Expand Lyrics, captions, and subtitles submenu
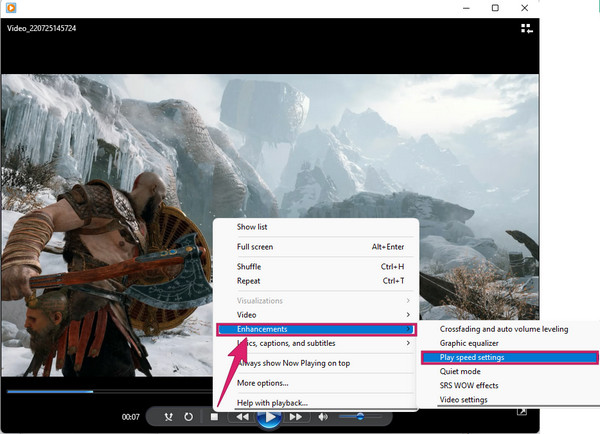Screen dimensions: 600x434 click(316, 343)
